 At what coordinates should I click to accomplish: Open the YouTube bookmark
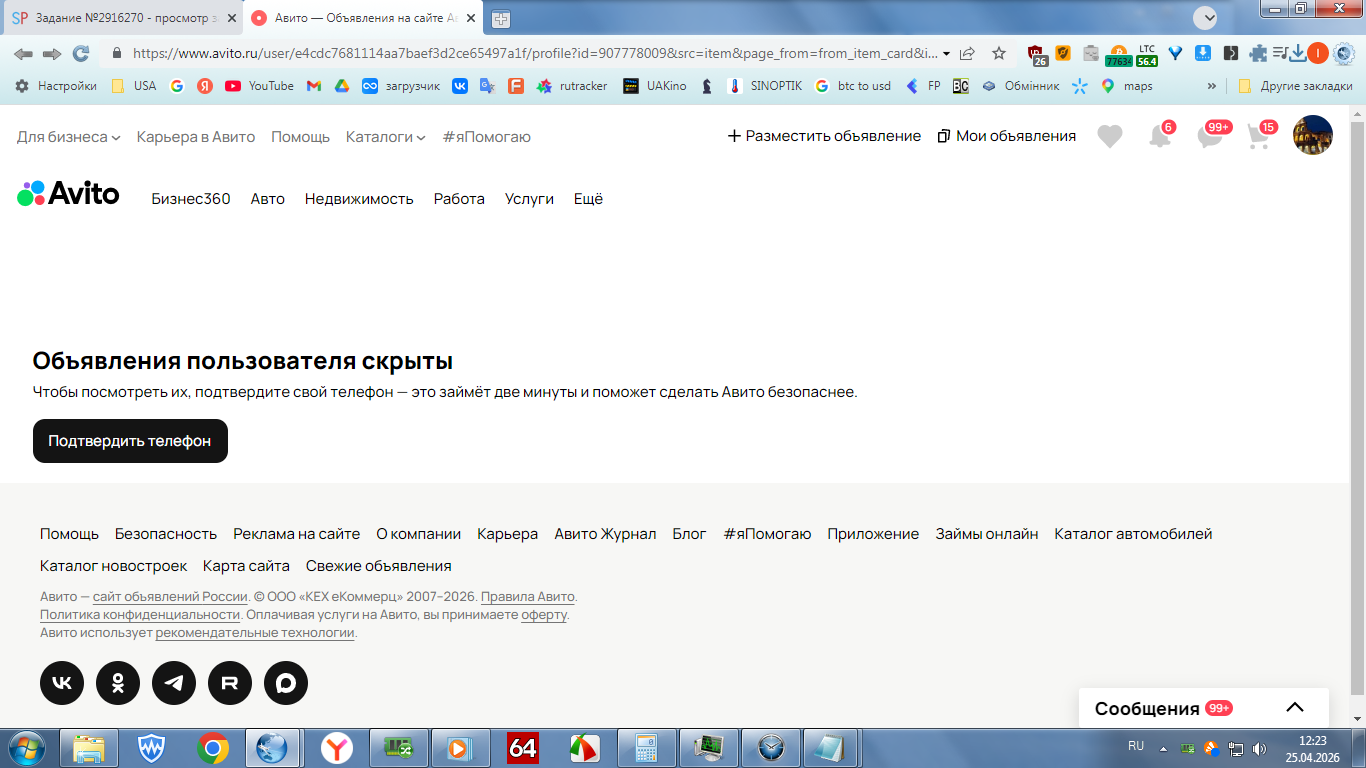tap(260, 86)
